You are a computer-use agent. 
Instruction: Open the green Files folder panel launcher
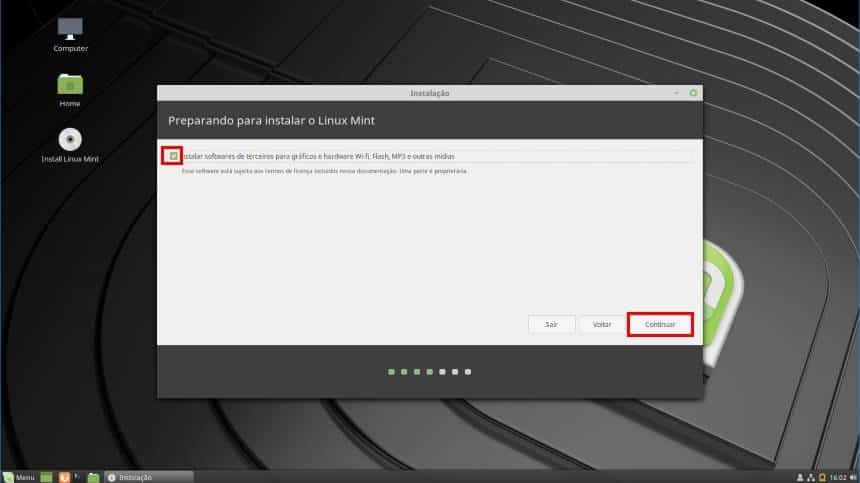(x=94, y=478)
